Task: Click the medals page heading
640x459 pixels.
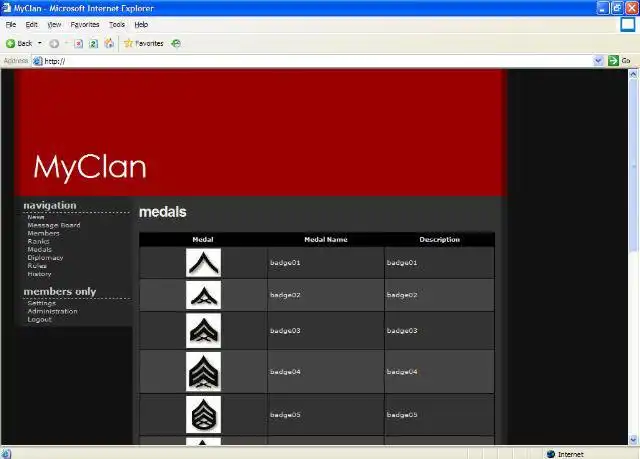Action: click(163, 212)
